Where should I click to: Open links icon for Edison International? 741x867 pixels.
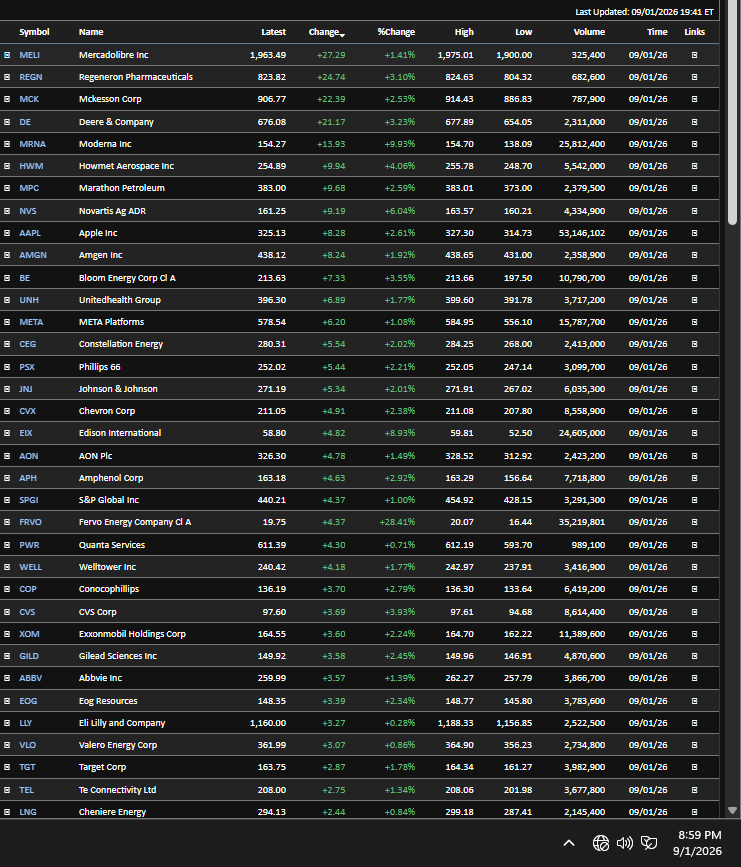tap(695, 433)
